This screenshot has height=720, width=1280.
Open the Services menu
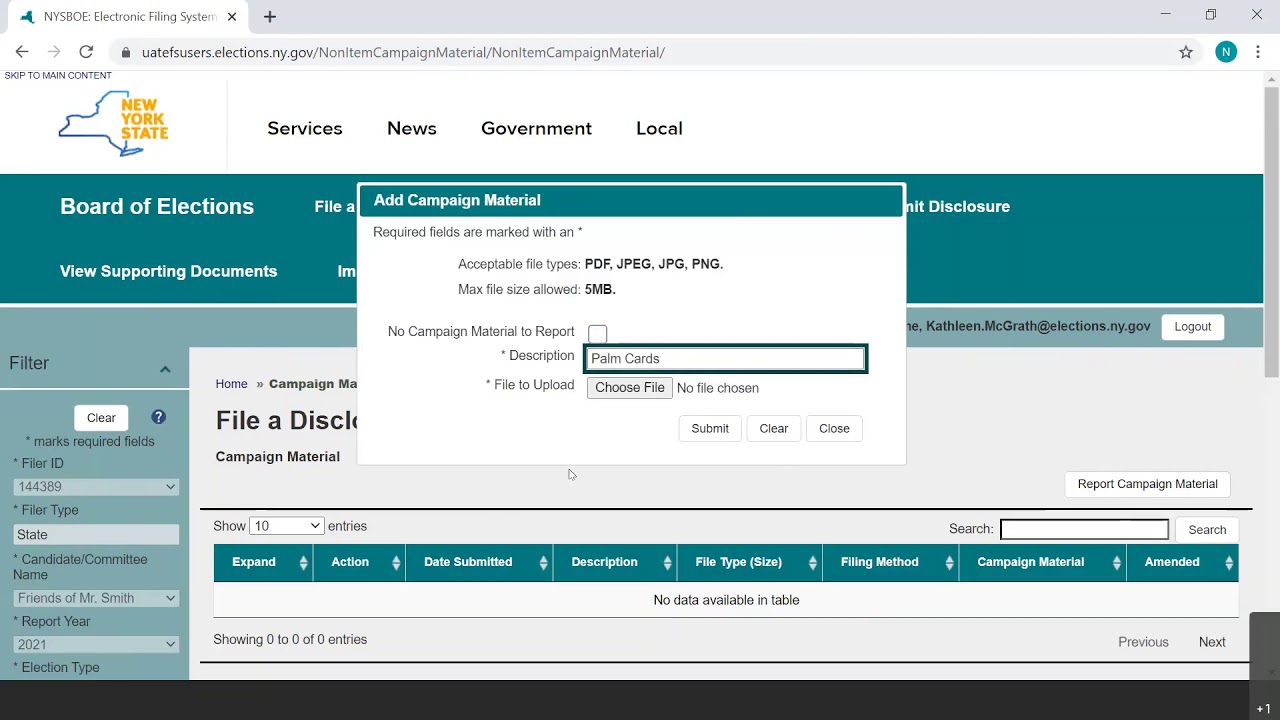click(x=305, y=128)
